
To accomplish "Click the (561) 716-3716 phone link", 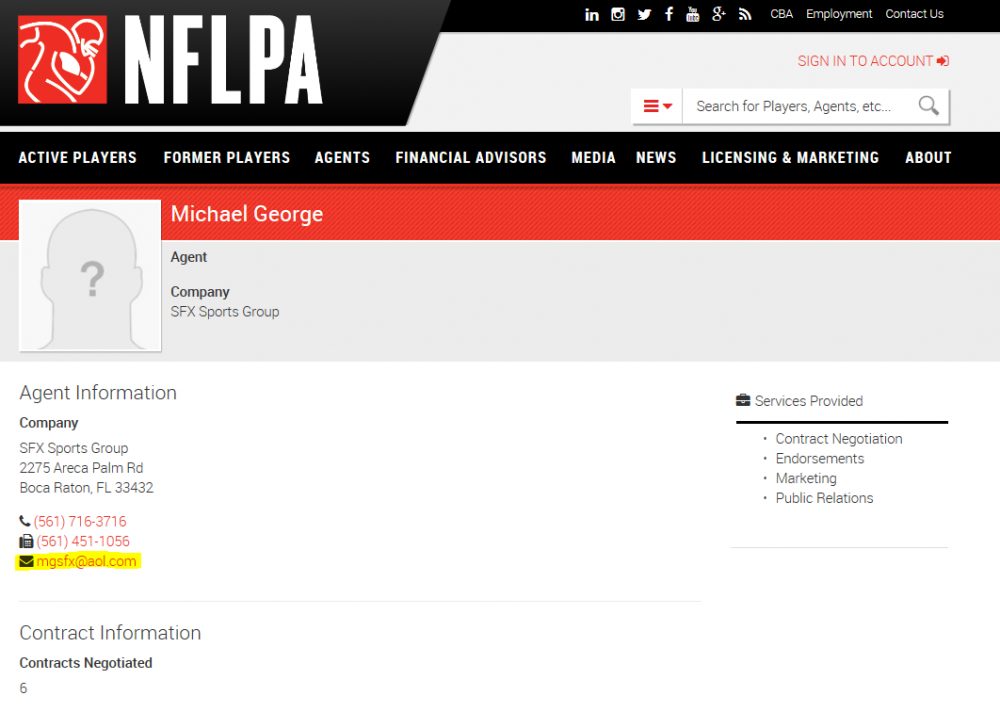I will tap(80, 522).
